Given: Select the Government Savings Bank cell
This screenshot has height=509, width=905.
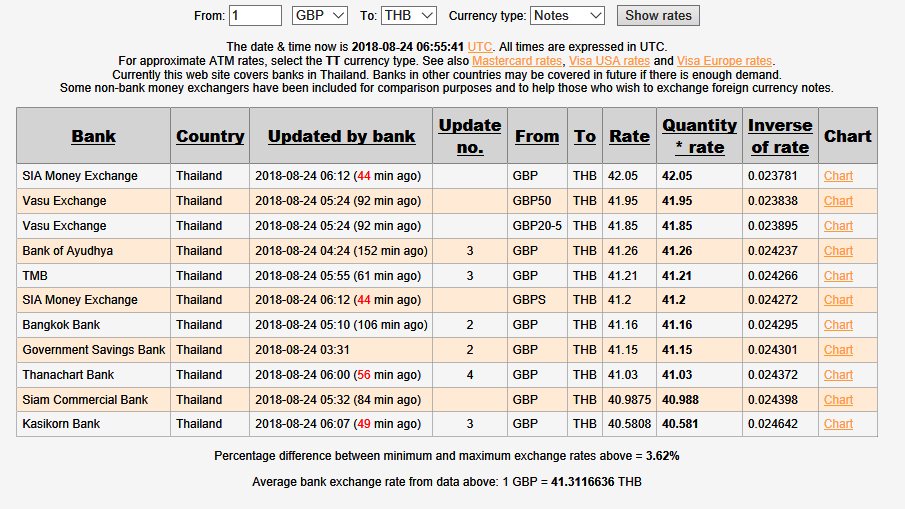Looking at the screenshot, I should coord(94,350).
